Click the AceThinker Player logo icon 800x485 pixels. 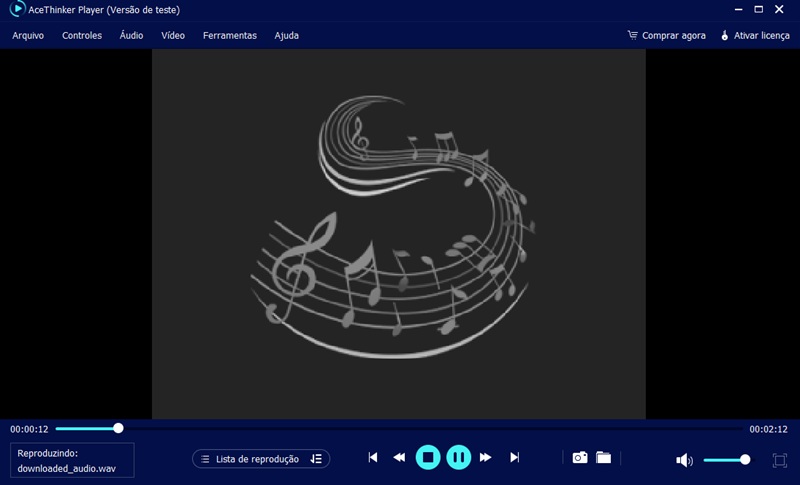coord(17,9)
